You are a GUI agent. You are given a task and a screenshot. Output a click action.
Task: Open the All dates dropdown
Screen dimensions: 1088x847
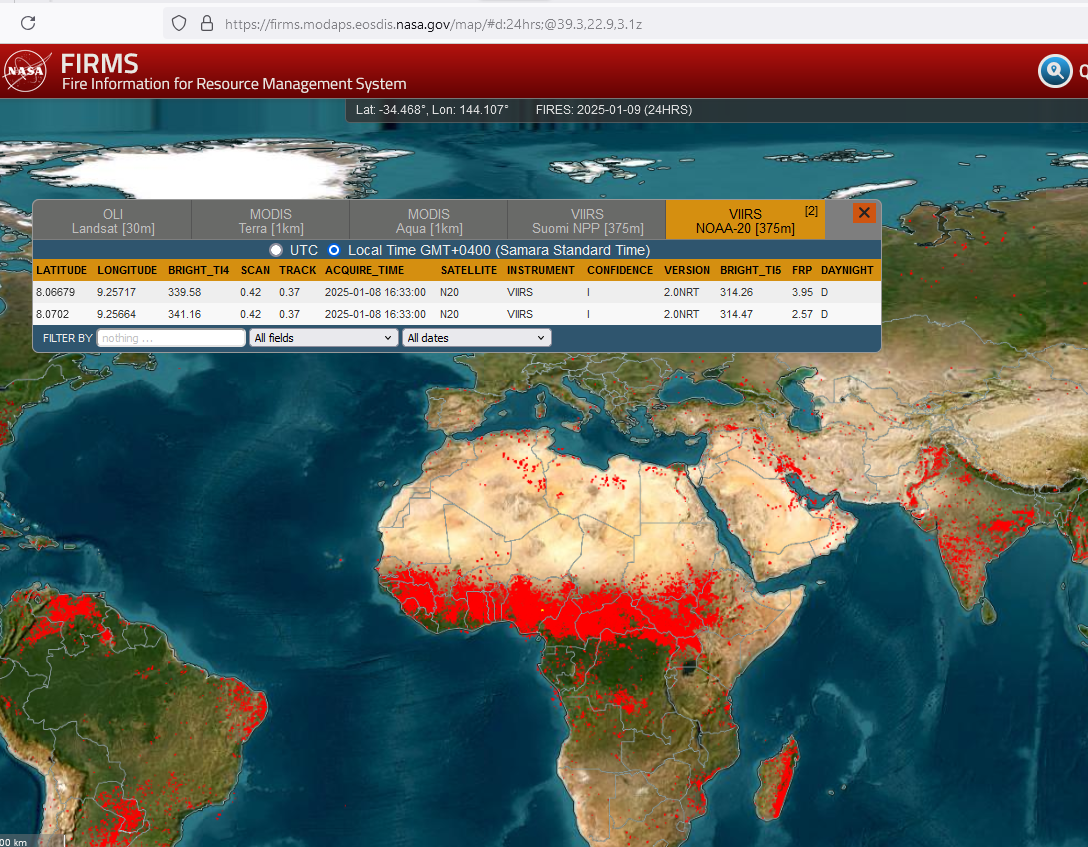point(477,338)
